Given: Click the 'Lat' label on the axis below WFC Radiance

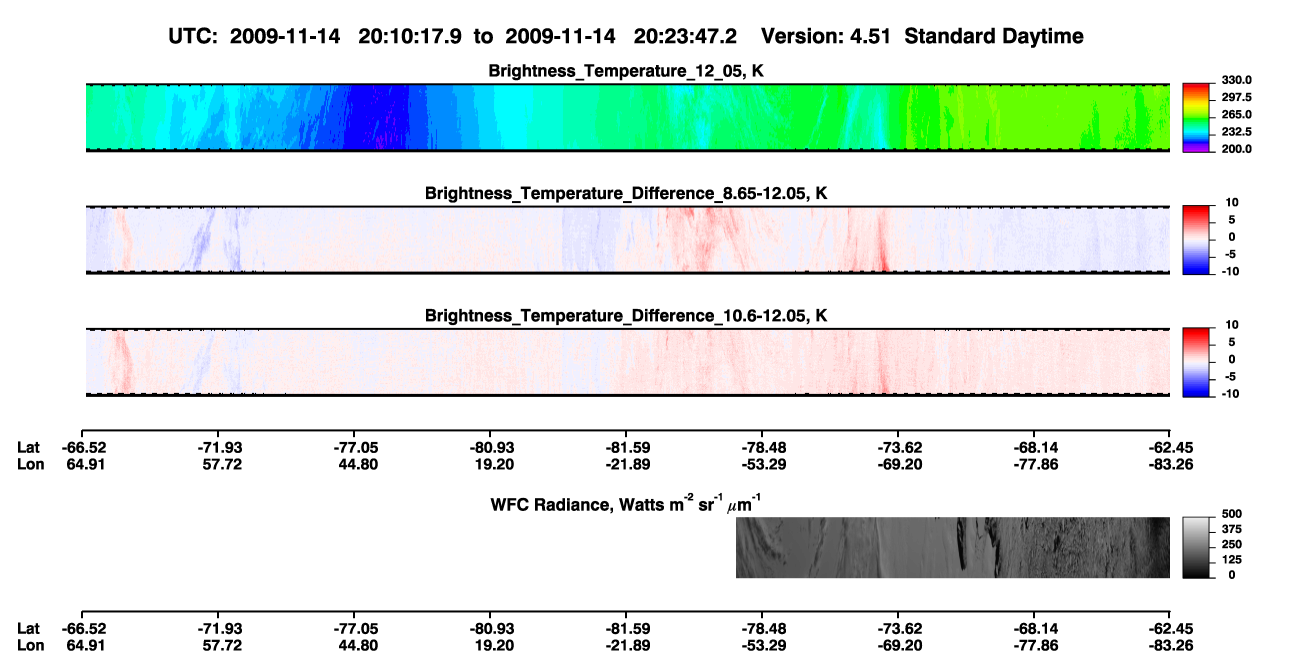Looking at the screenshot, I should (x=28, y=628).
